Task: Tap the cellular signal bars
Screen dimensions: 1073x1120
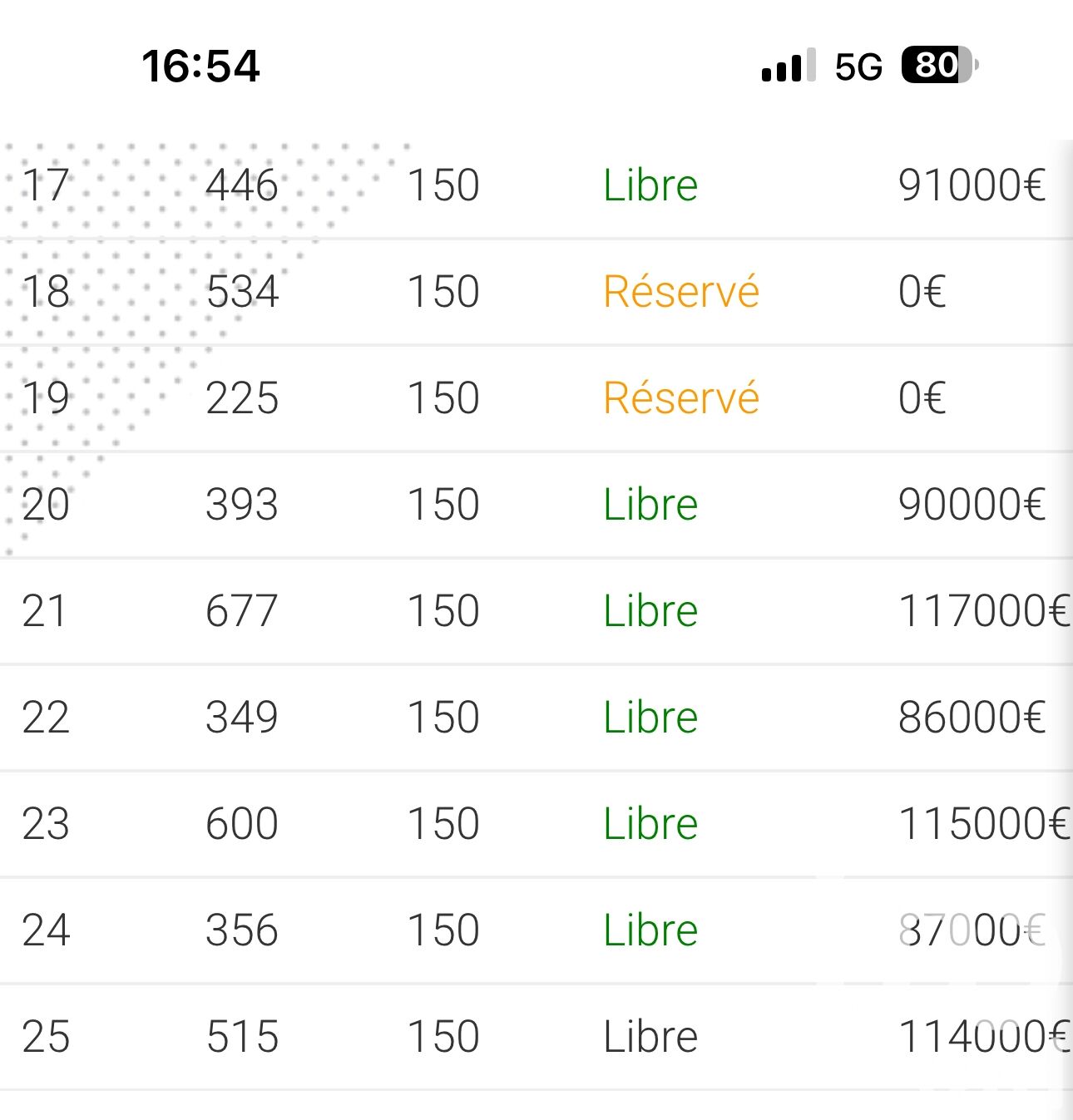Action: 787,67
